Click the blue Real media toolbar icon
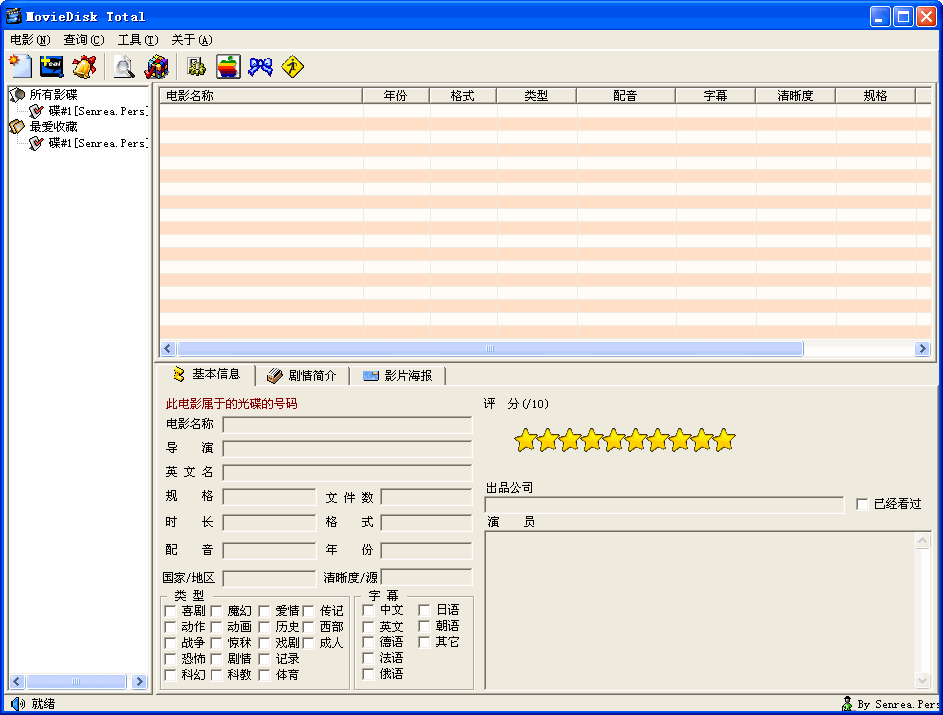The image size is (943, 715). 52,66
